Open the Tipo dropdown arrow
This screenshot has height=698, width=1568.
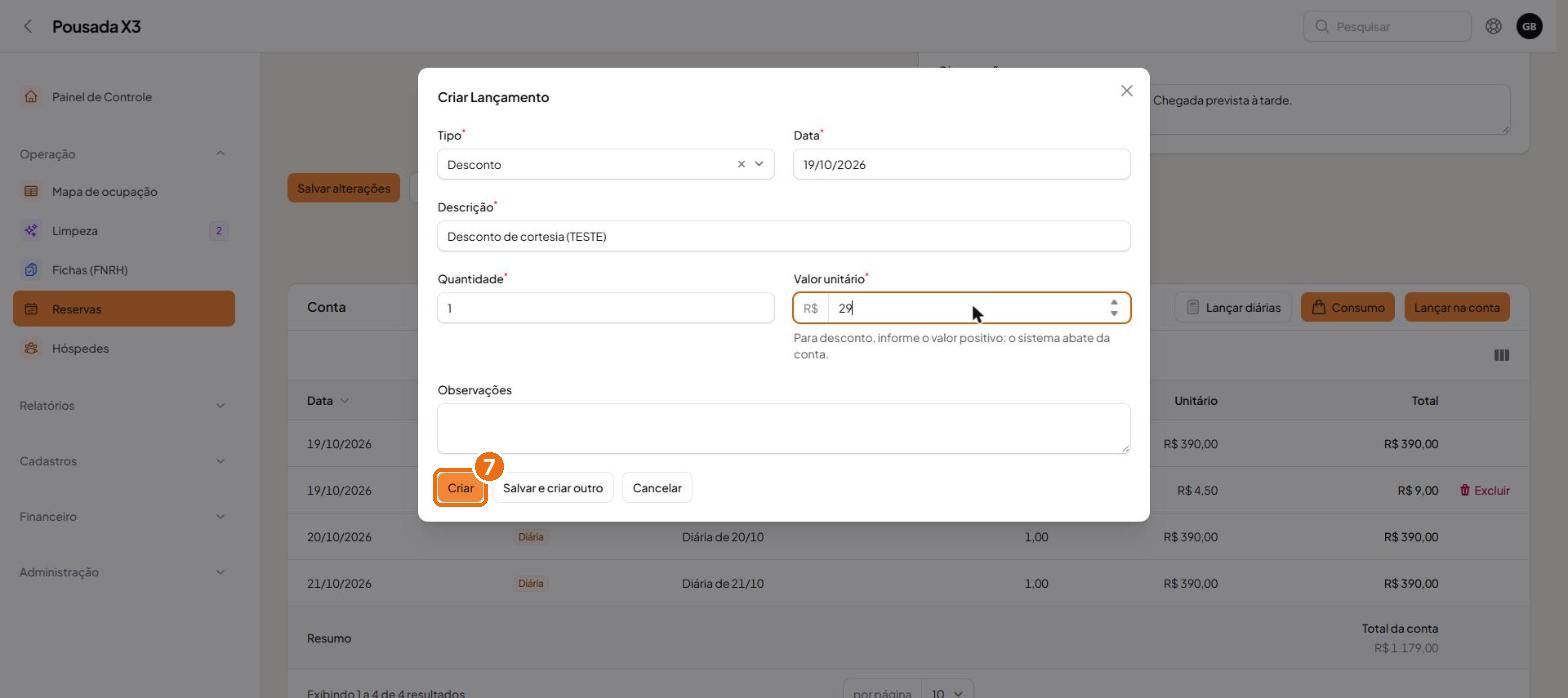pos(759,164)
